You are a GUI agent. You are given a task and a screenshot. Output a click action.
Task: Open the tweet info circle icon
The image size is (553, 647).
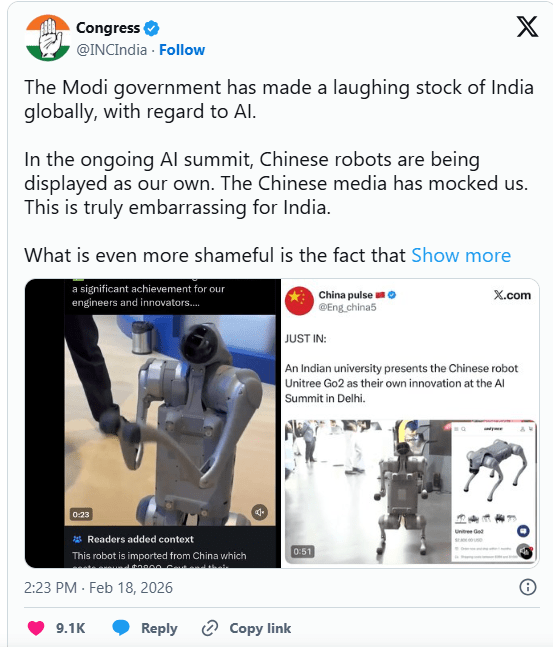(x=528, y=587)
